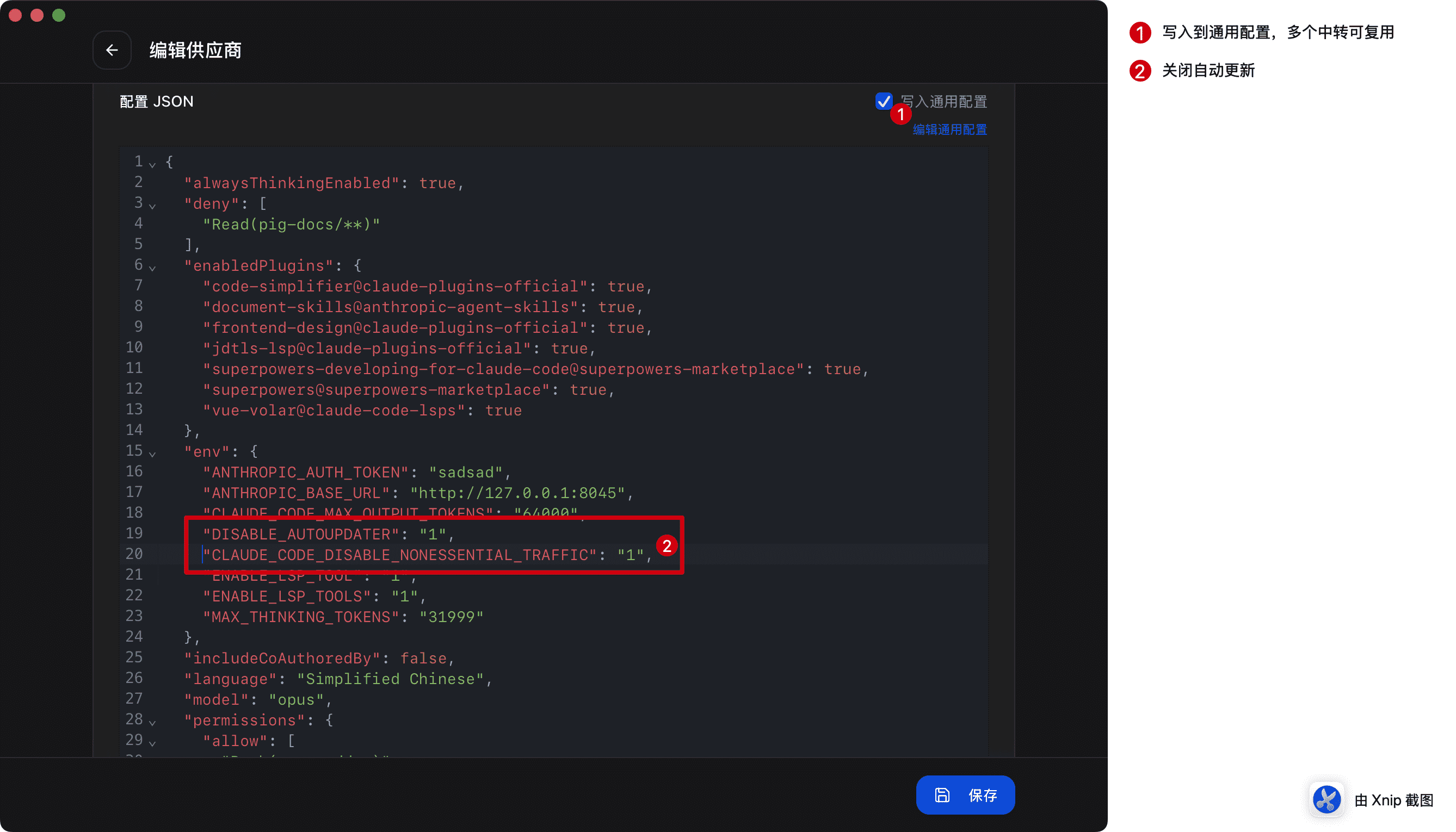Collapse the root object fold arrow on line 1
The height and width of the screenshot is (832, 1456).
[x=152, y=165]
